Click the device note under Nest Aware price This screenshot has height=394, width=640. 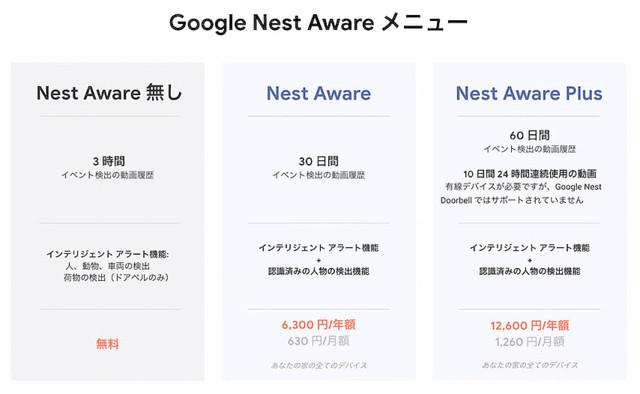coord(319,365)
